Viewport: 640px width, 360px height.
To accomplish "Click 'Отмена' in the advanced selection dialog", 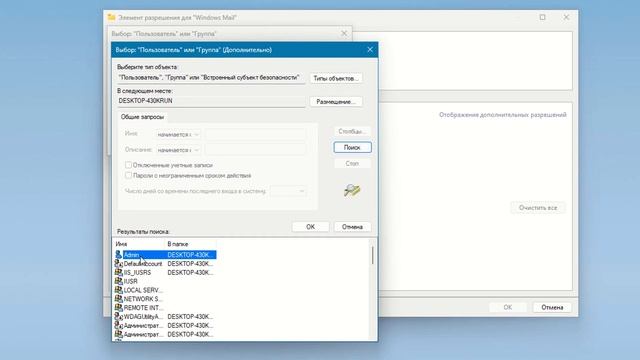I will 352,227.
